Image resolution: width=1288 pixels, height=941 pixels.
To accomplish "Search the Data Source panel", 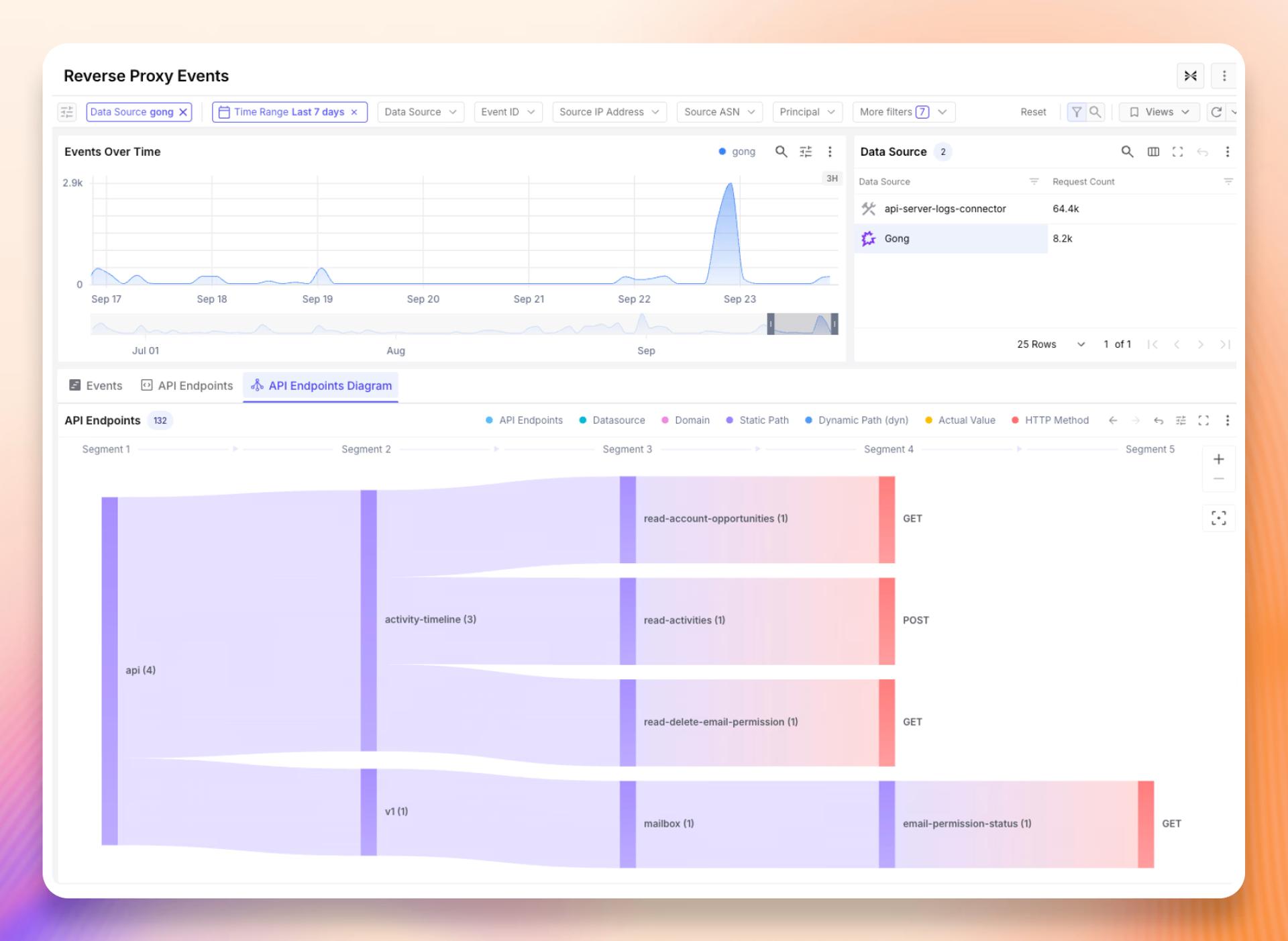I will click(x=1127, y=152).
